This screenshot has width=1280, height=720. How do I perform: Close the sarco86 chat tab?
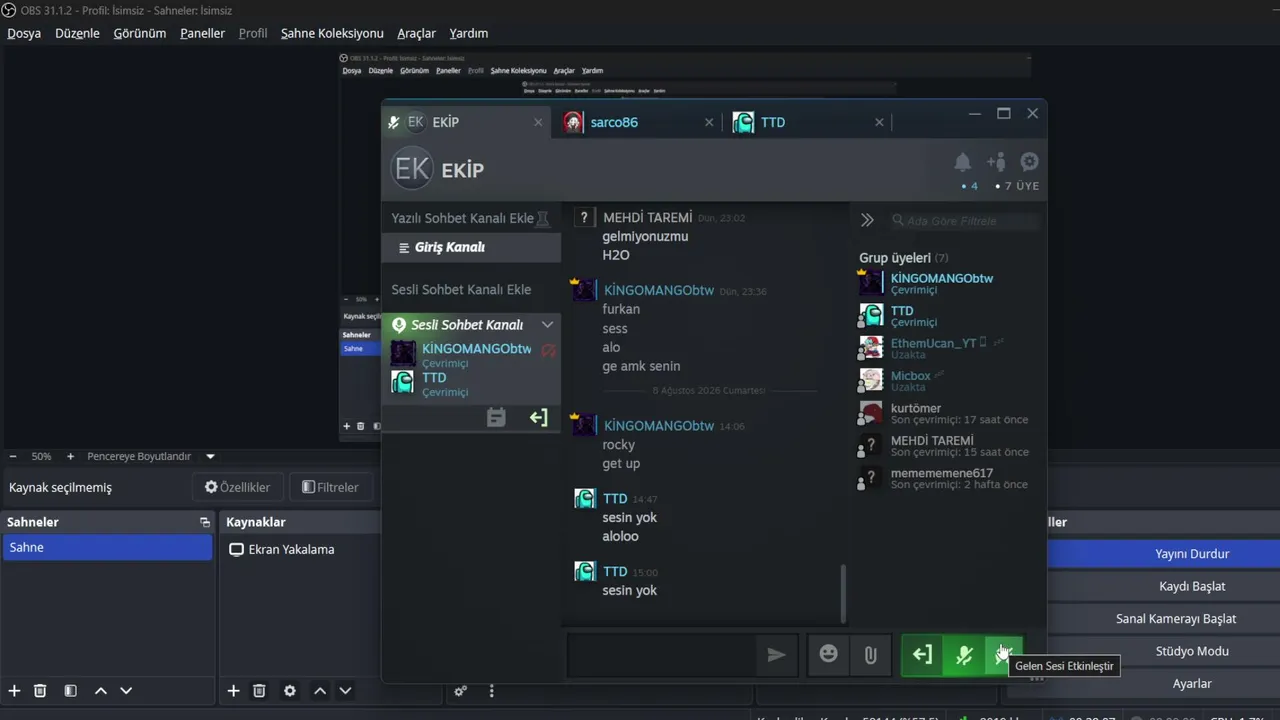point(709,122)
